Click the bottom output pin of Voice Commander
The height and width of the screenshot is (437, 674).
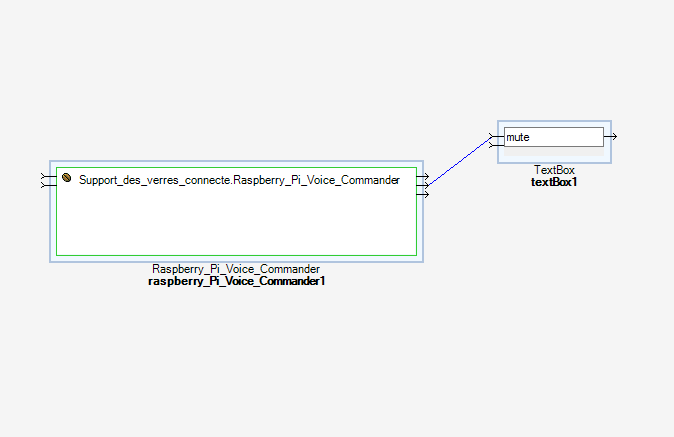pyautogui.click(x=424, y=194)
